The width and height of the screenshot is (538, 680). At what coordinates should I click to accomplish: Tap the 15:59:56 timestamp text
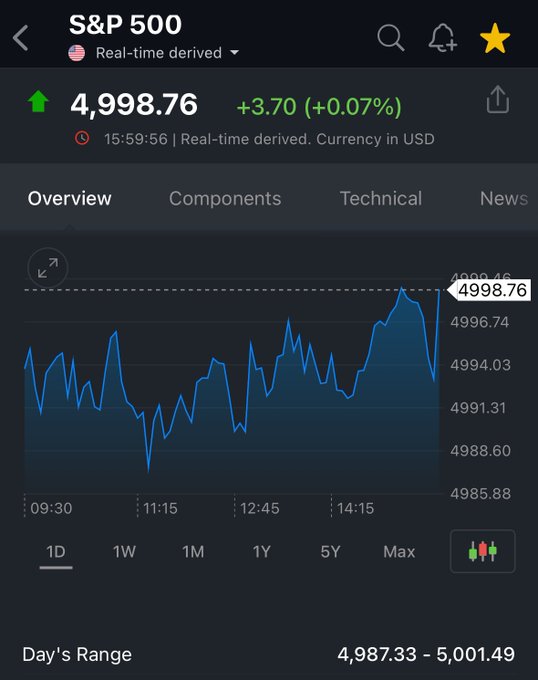pyautogui.click(x=136, y=139)
